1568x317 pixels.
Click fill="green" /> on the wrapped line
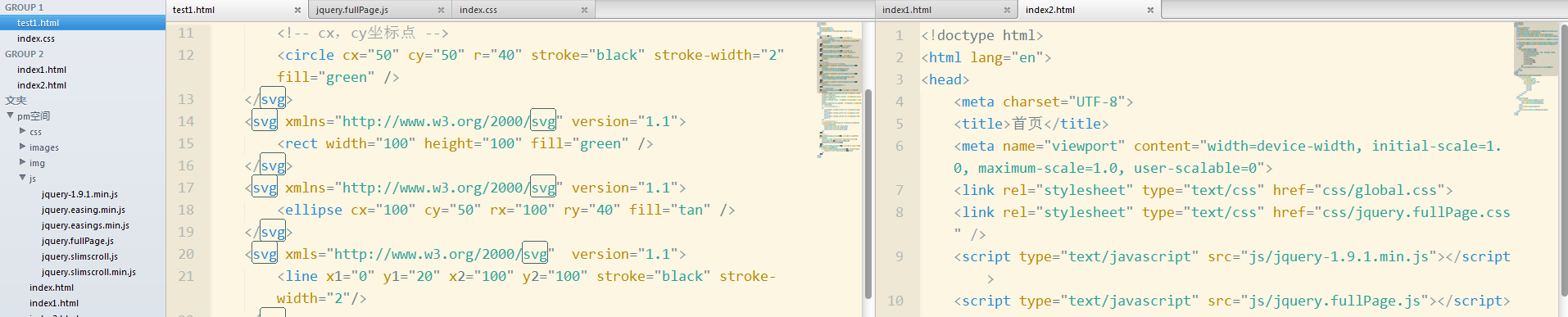coord(338,77)
